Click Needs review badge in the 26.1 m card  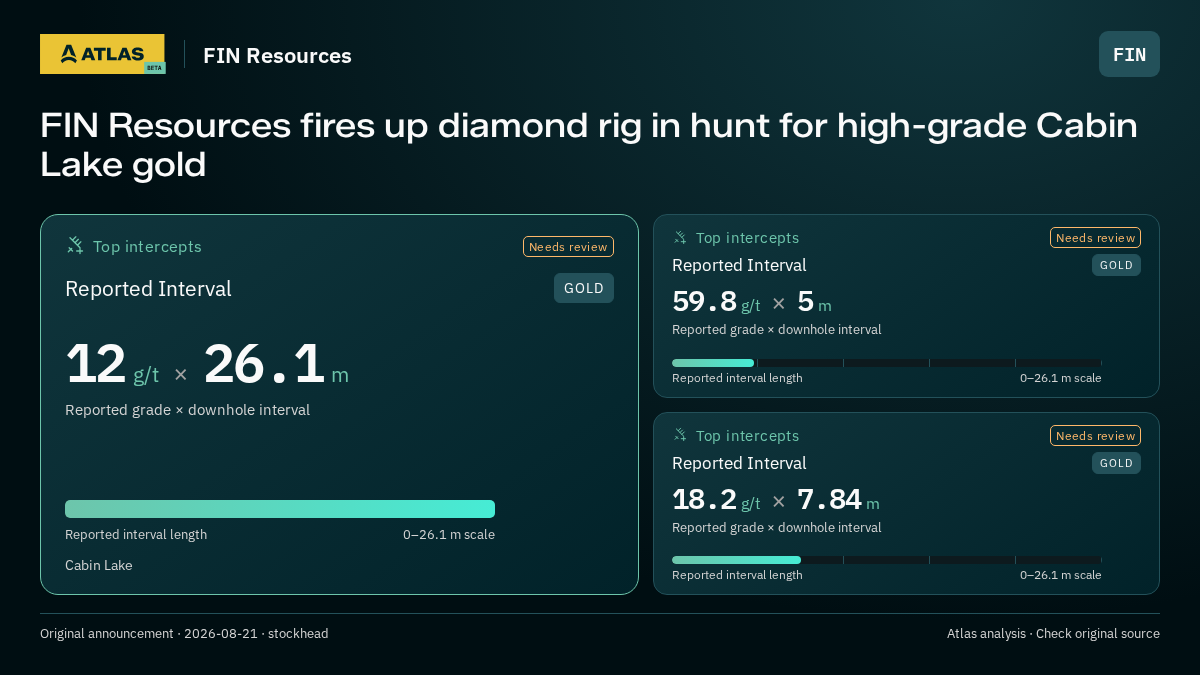point(568,247)
